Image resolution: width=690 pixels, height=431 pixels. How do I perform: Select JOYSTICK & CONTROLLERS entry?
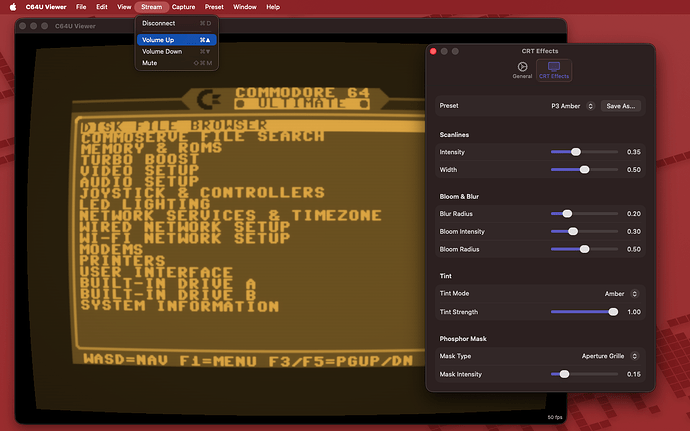coord(202,193)
